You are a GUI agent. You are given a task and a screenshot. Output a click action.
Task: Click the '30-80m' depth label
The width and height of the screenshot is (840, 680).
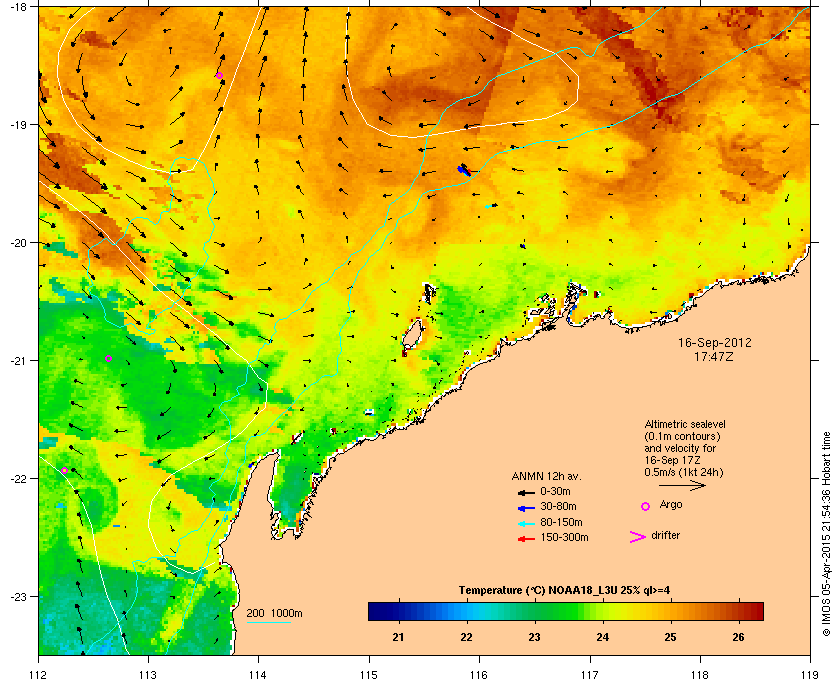pyautogui.click(x=558, y=506)
